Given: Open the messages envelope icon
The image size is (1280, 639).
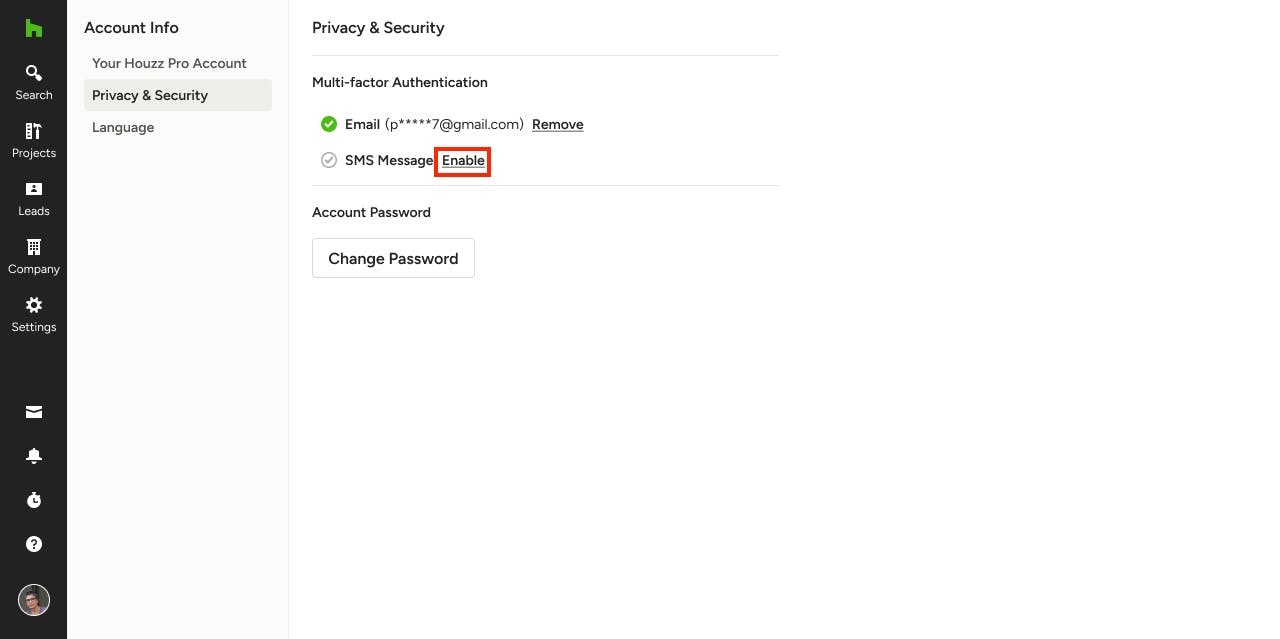Looking at the screenshot, I should (33, 412).
